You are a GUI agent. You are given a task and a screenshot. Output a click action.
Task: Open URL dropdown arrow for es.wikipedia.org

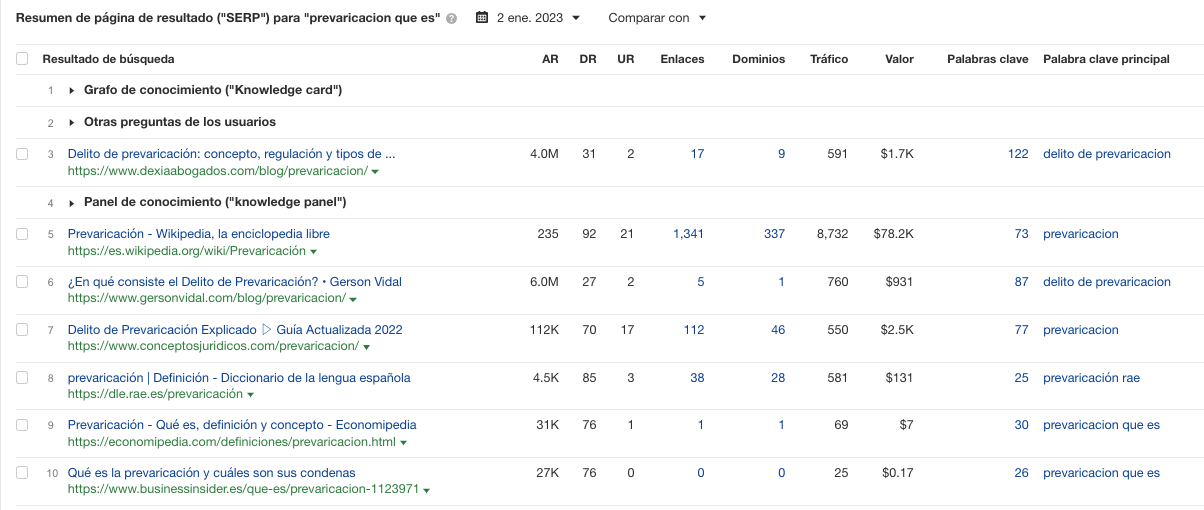pyautogui.click(x=314, y=252)
